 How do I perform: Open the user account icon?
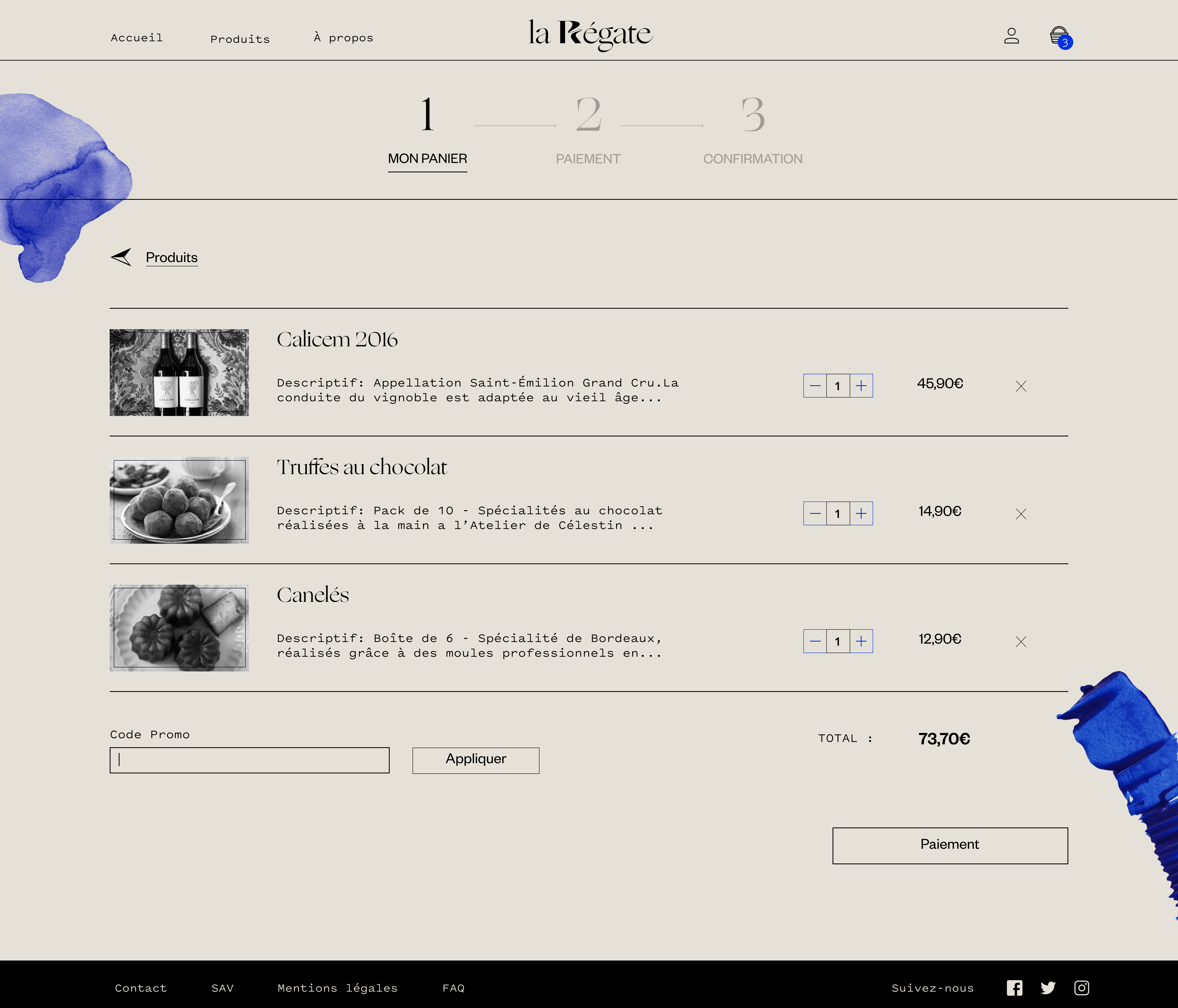click(1011, 36)
